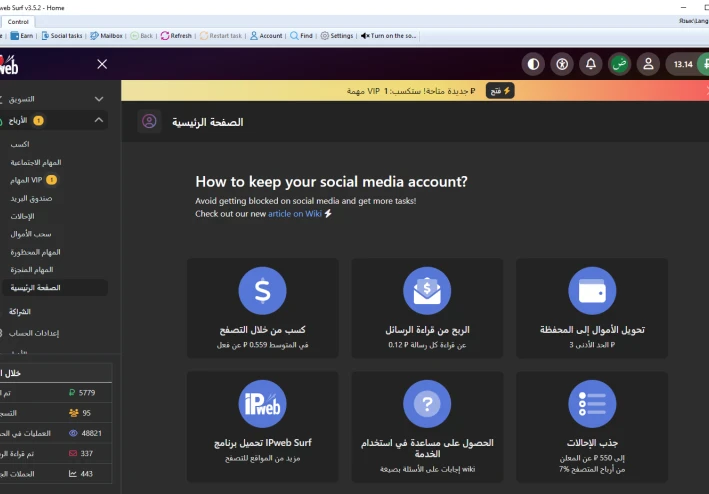This screenshot has height=494, width=709.
Task: Open Social tasks in the toolbar
Action: click(x=62, y=36)
